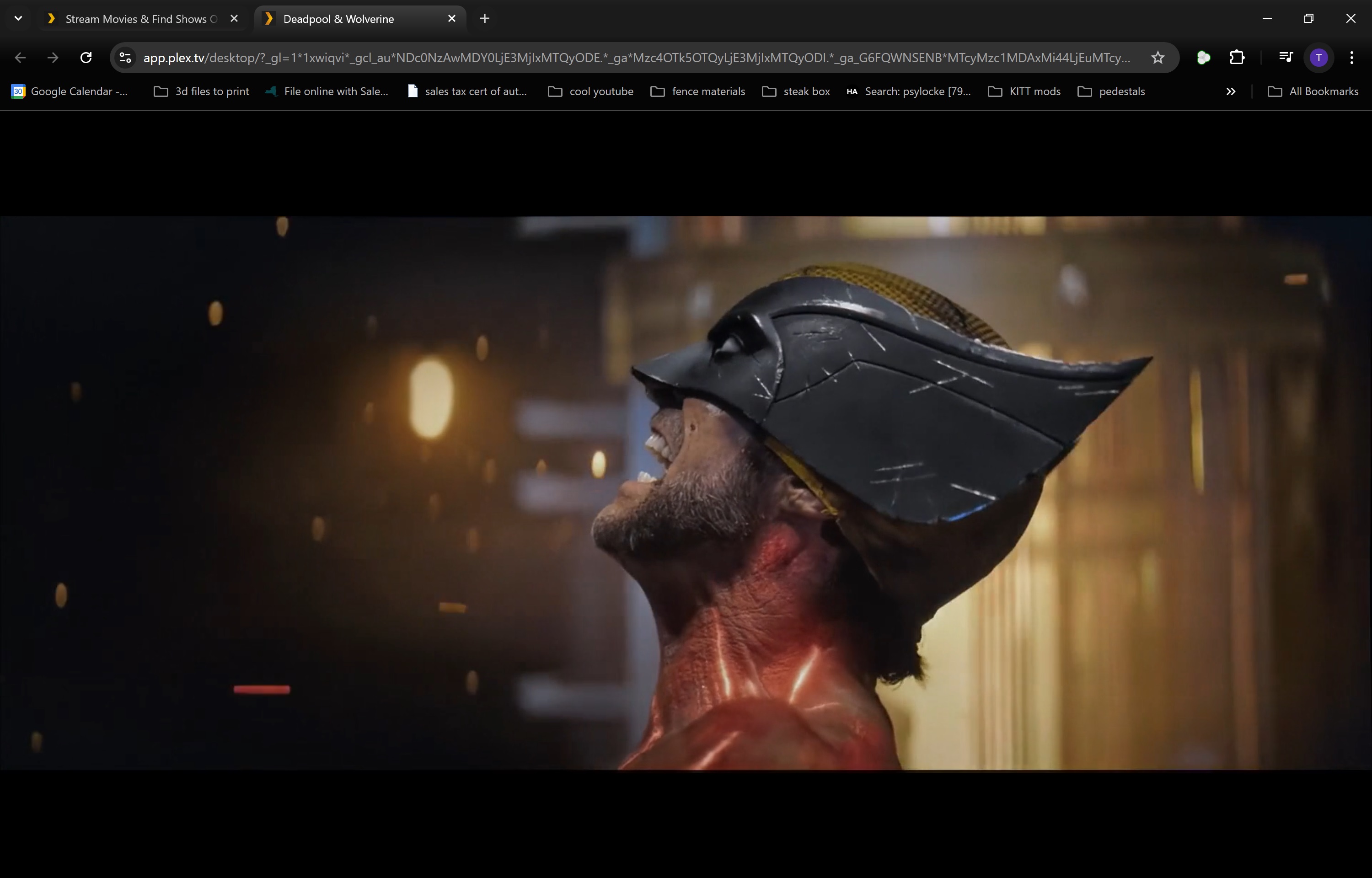Click the Deadpool & Wolverine video frame
Viewport: 1372px width, 878px height.
point(686,493)
